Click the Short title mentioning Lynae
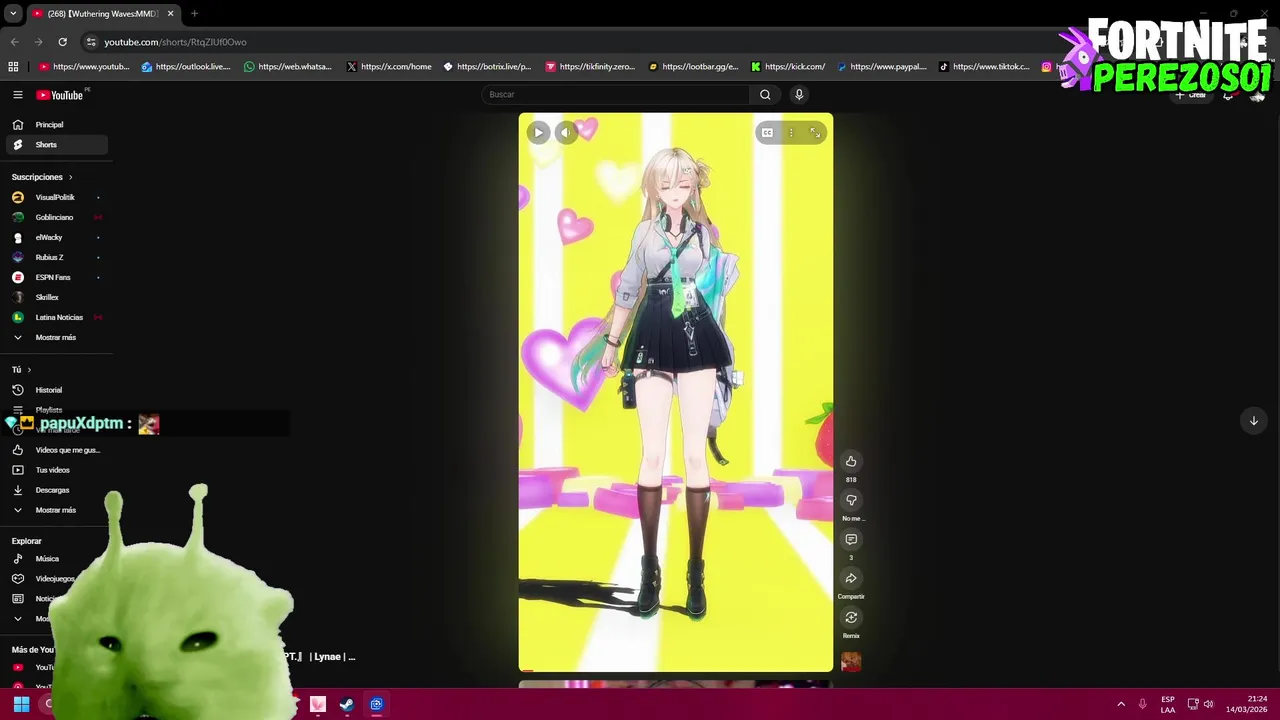1280x720 pixels. [x=320, y=657]
